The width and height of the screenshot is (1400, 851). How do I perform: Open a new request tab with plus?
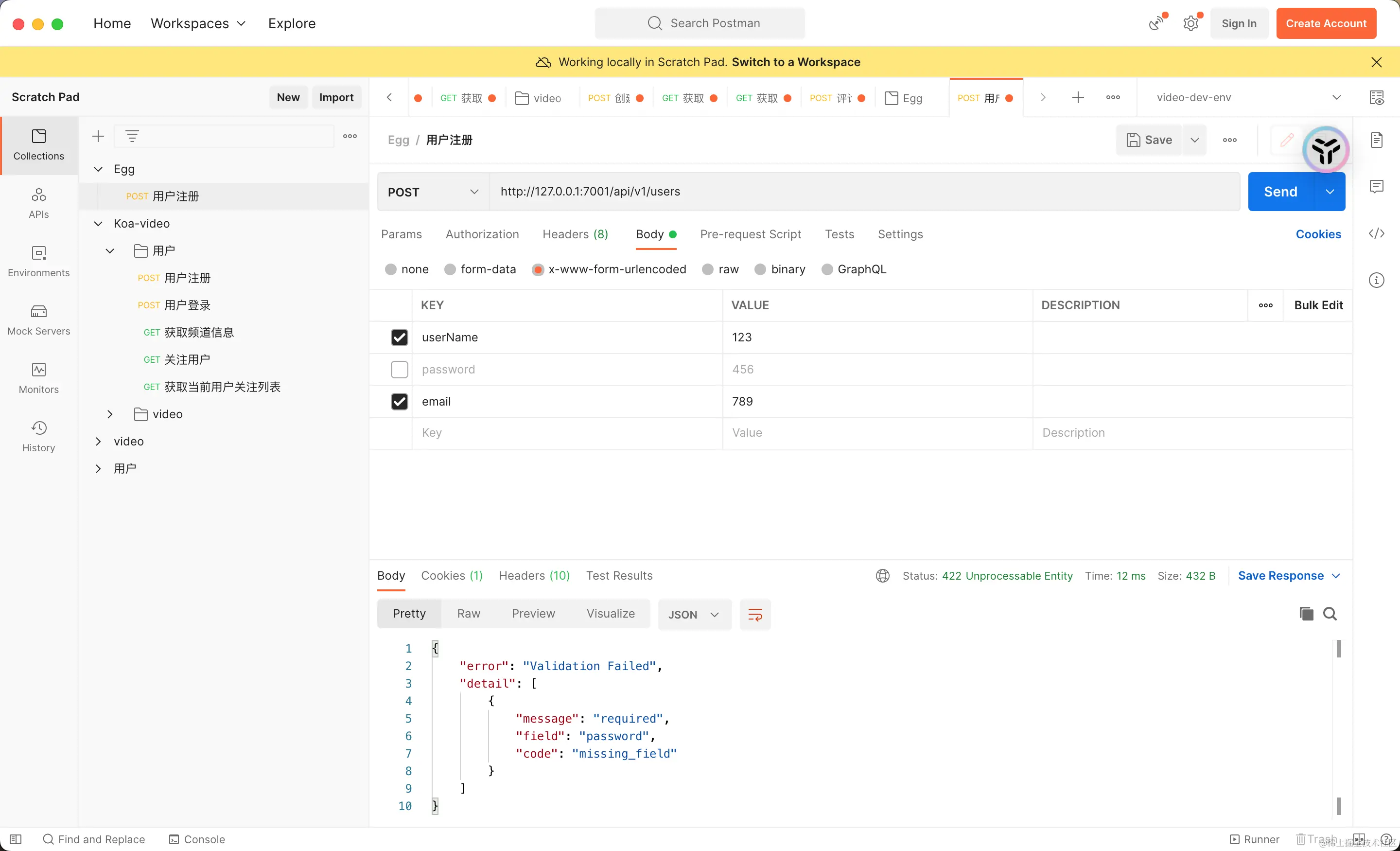1078,97
